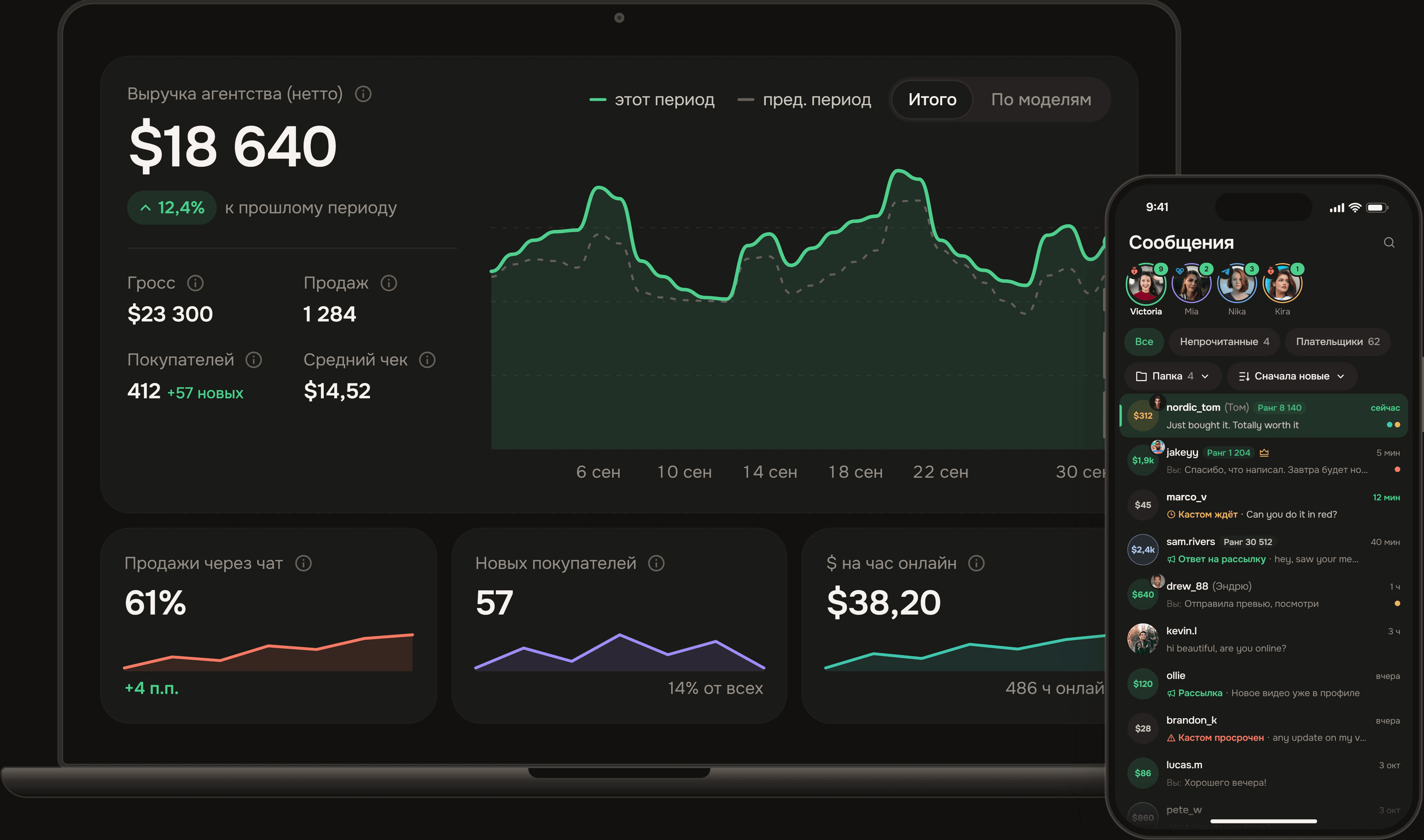Open the chat with sam.rivers

(x=1264, y=549)
